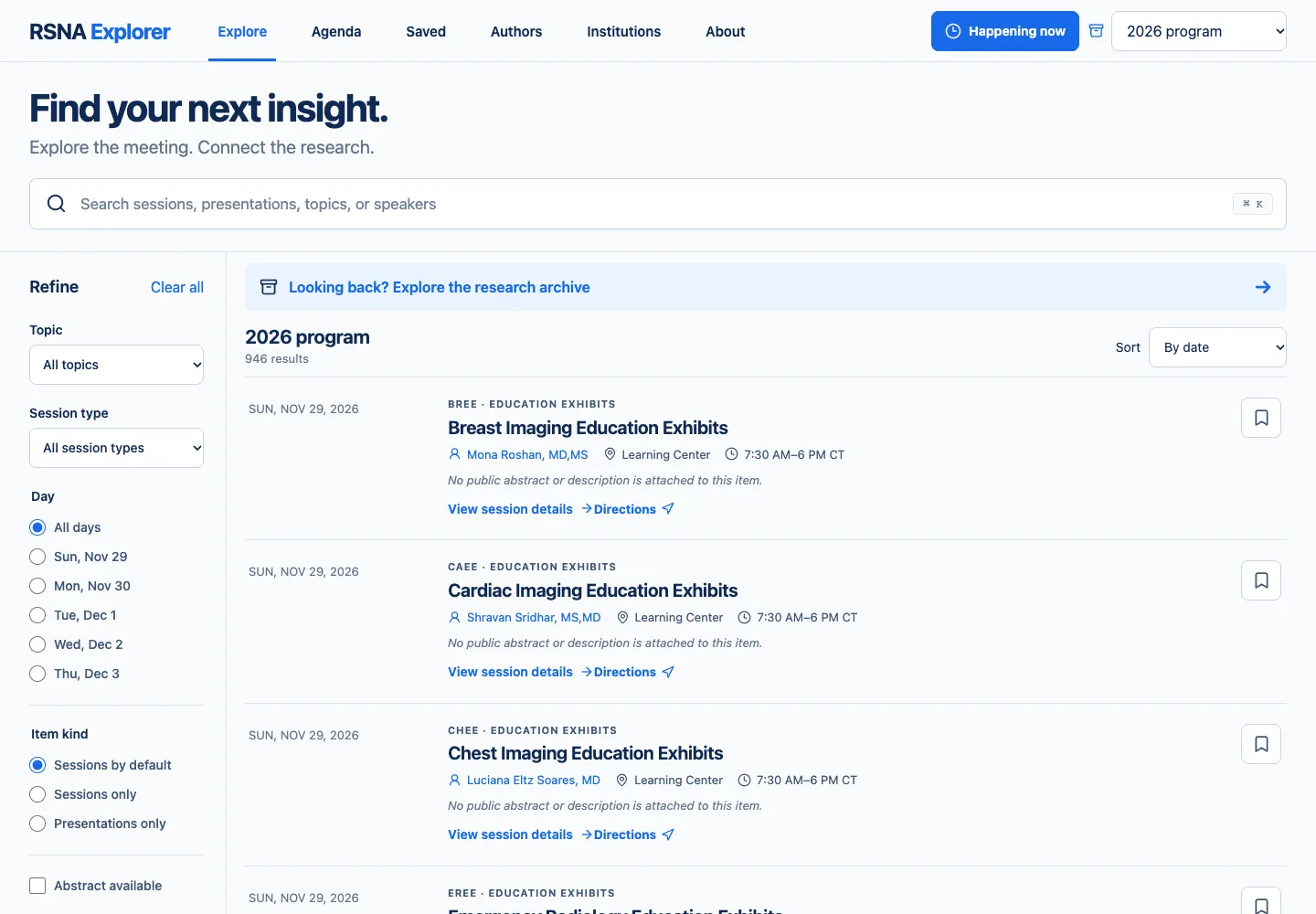The height and width of the screenshot is (914, 1316).
Task: Bookmark the Chest Imaging Education Exhibits session
Action: point(1261,744)
